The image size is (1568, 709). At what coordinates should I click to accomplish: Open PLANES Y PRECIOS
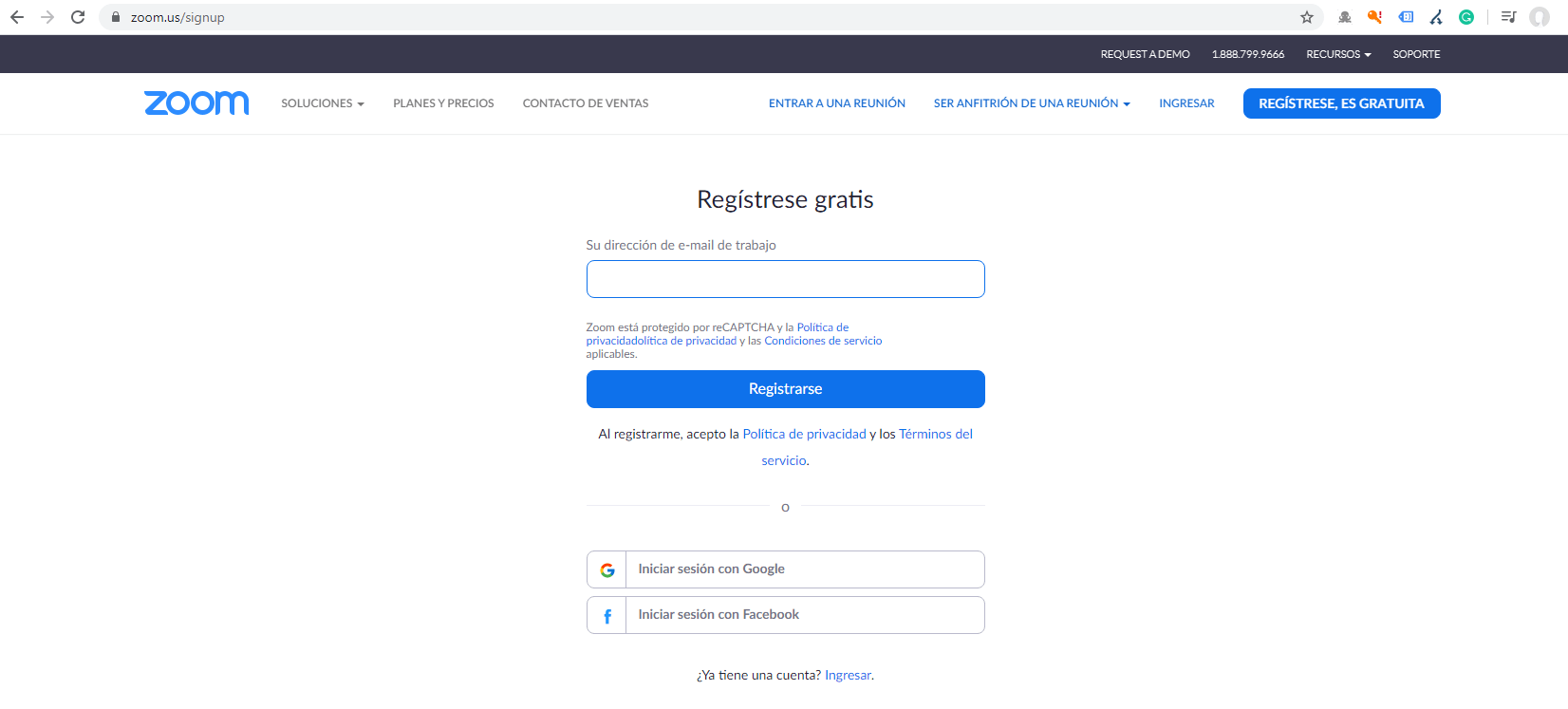pyautogui.click(x=443, y=103)
